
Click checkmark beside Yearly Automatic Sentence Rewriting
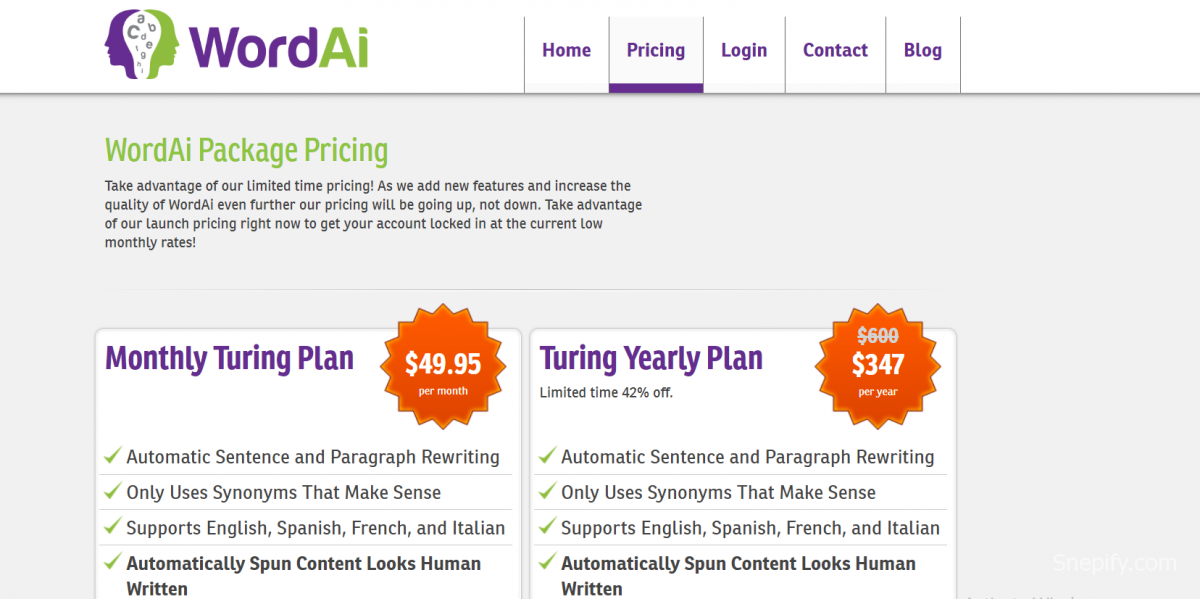(547, 457)
